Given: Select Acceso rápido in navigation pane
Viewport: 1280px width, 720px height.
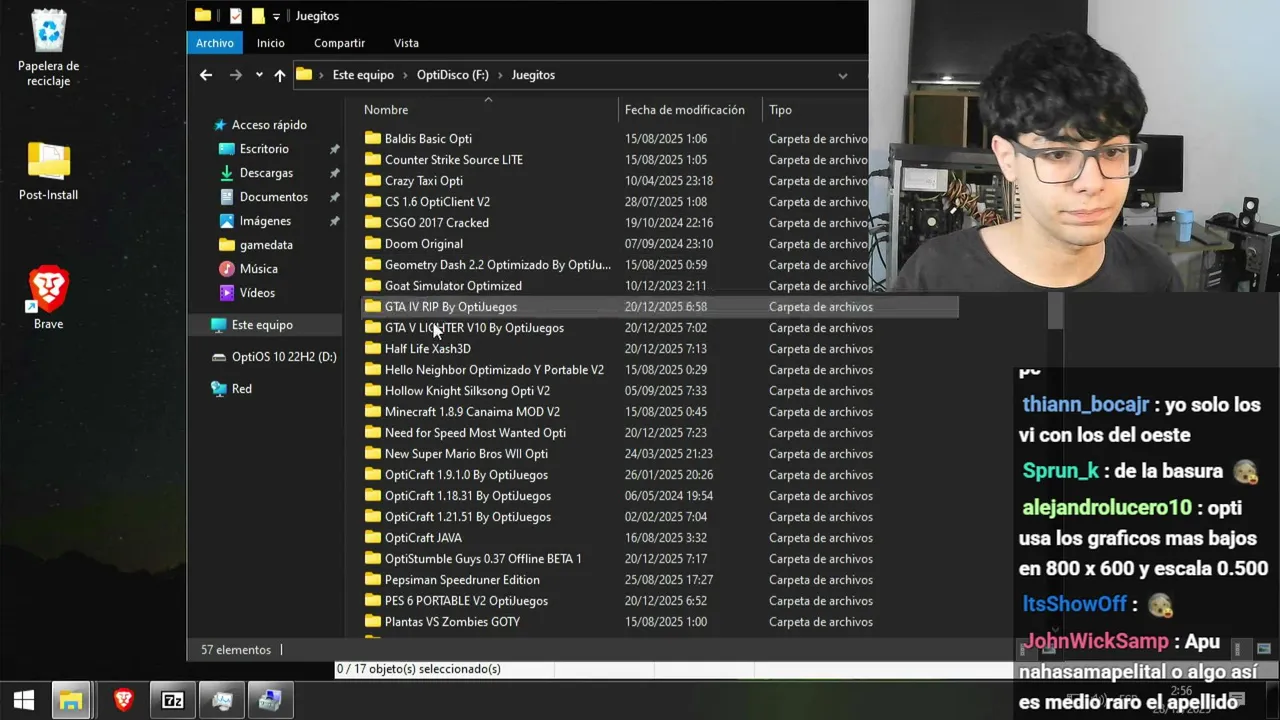Looking at the screenshot, I should click(x=269, y=125).
